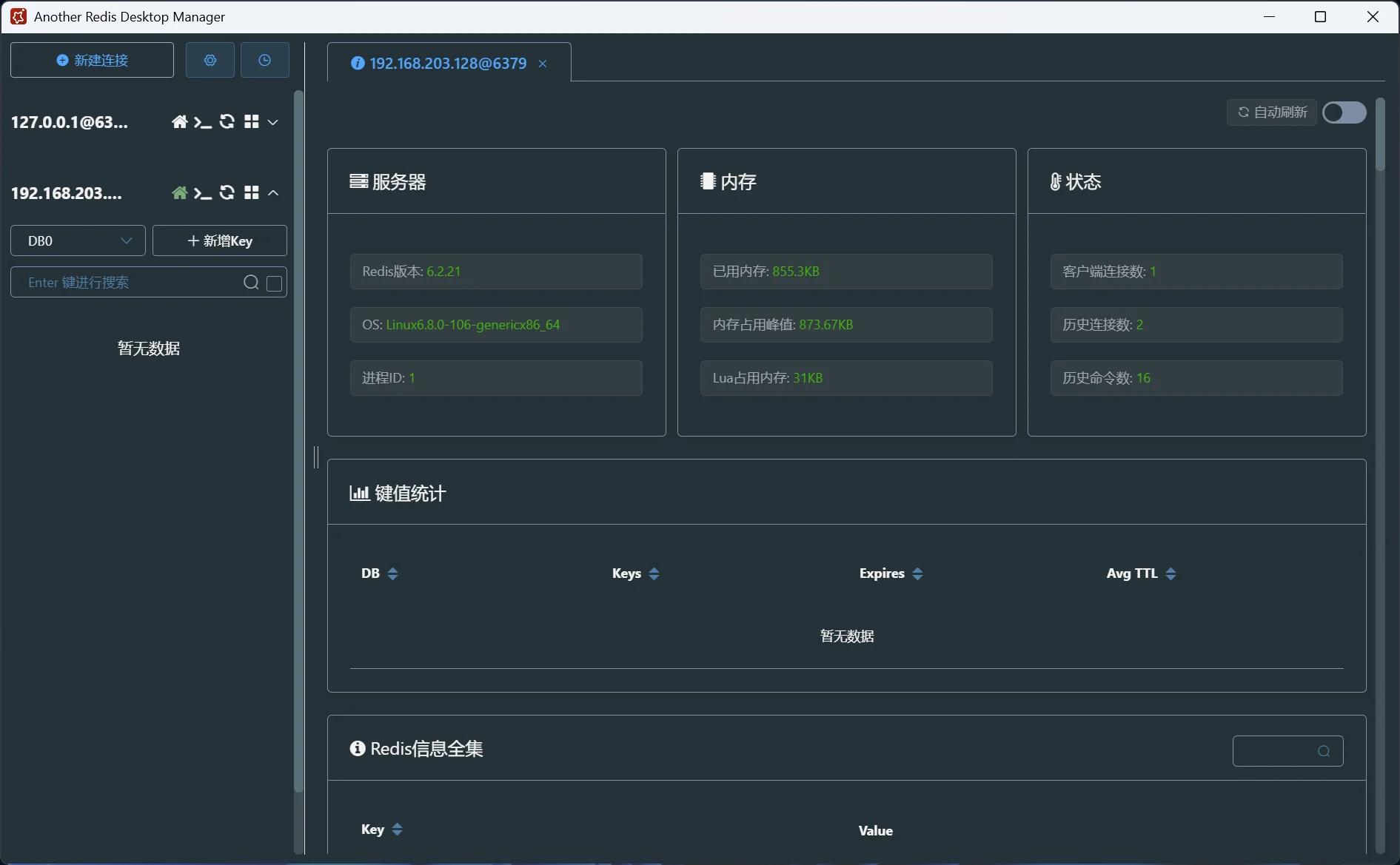
Task: Expand the 127.0.0.1 connection chevron
Action: 273,122
